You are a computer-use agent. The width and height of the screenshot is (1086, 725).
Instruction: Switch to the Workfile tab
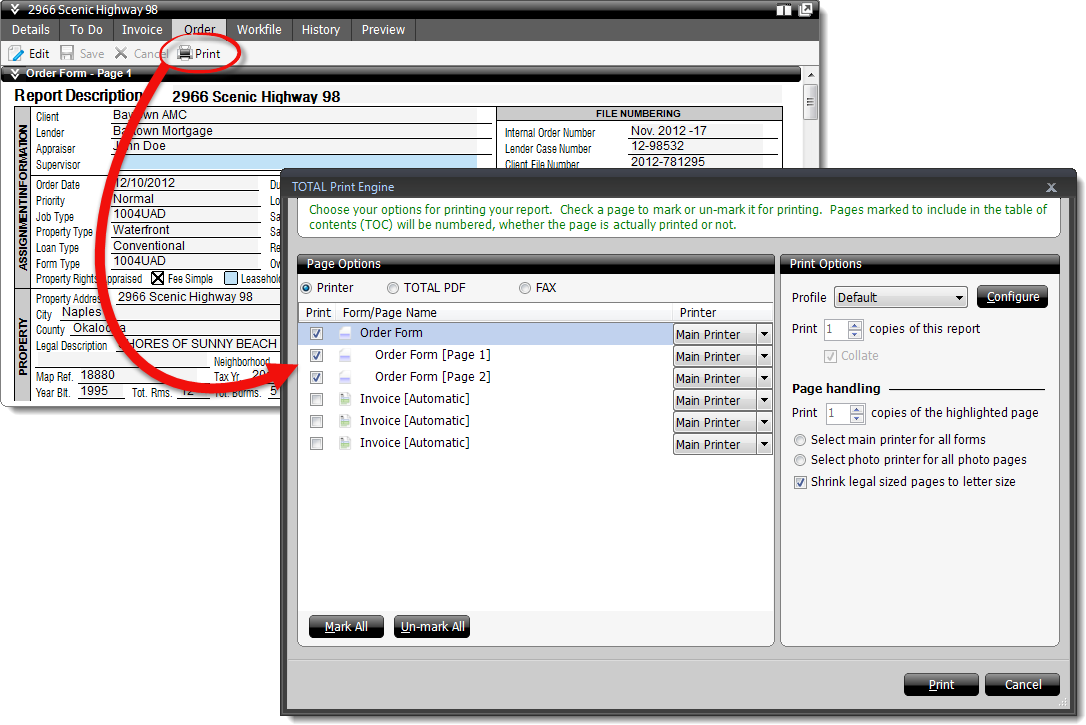[259, 30]
